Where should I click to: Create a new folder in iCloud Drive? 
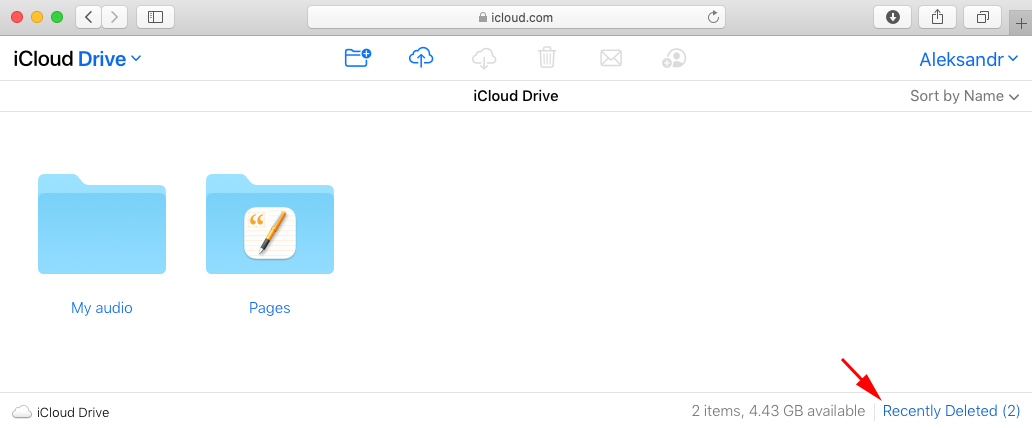(x=358, y=58)
